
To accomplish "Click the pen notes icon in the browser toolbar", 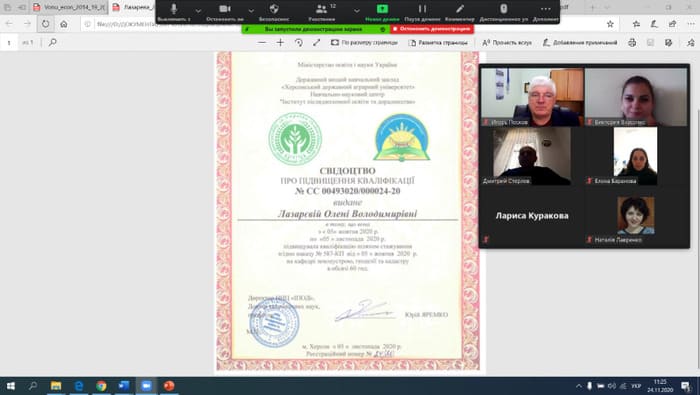I will pos(654,24).
